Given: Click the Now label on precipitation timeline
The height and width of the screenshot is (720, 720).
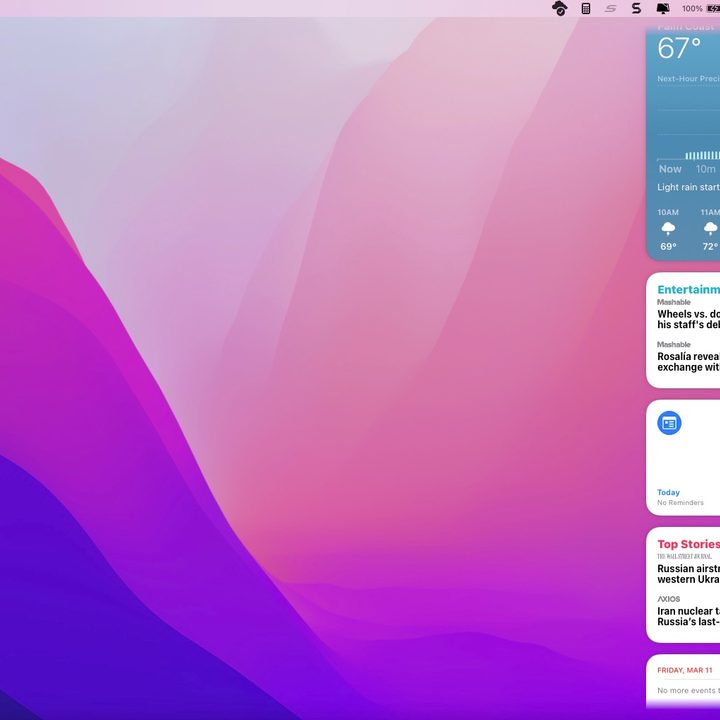Looking at the screenshot, I should (x=670, y=169).
